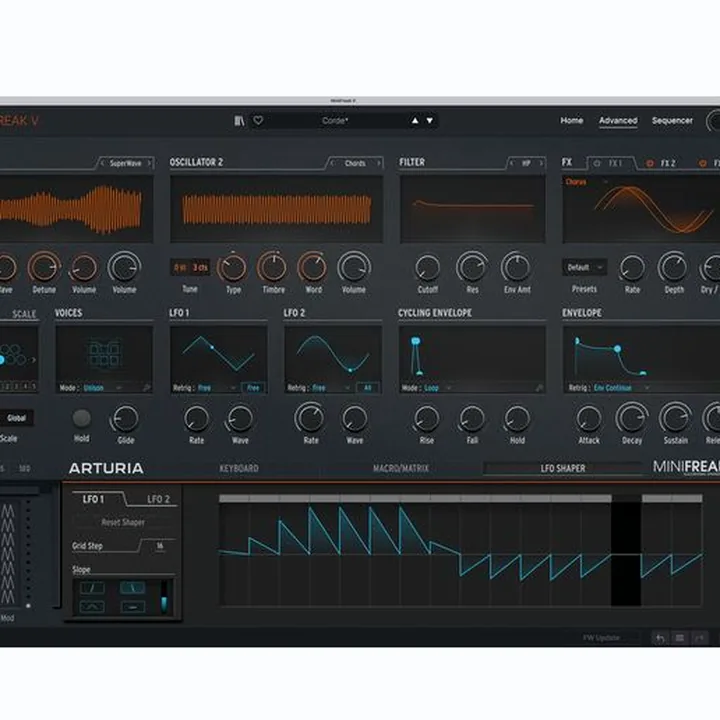Open Cycling Envelope Mode Loop dropdown
The image size is (720, 720).
tap(438, 388)
